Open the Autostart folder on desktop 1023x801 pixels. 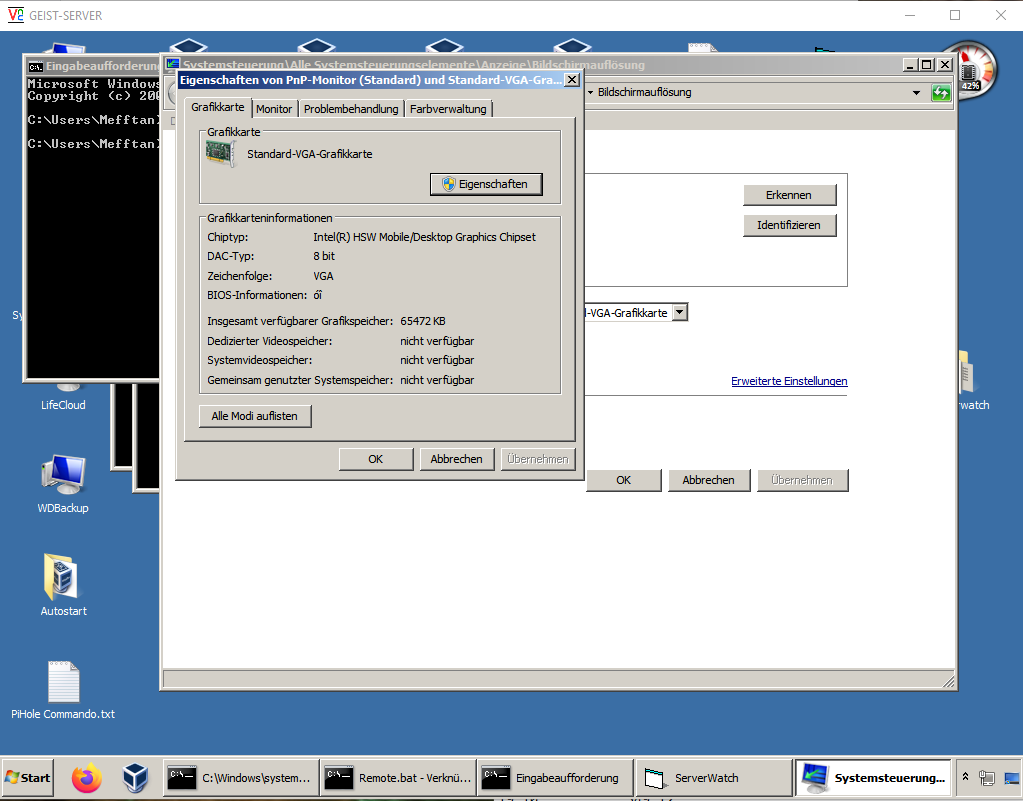click(63, 580)
